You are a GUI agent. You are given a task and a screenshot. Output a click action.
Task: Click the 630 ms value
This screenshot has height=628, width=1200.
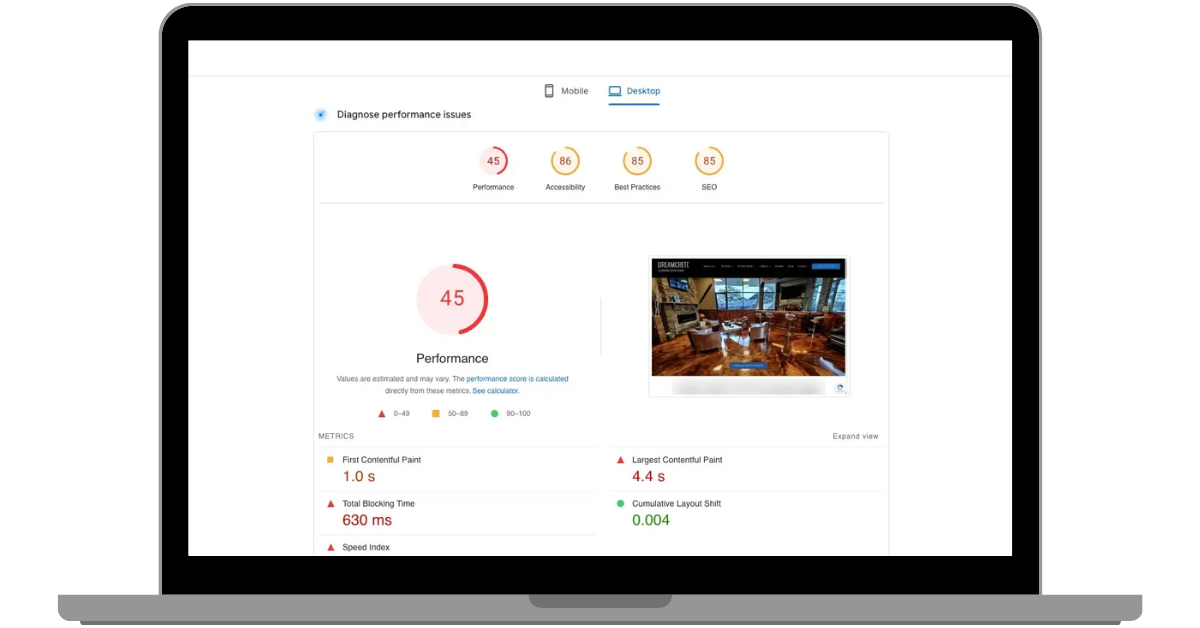click(367, 520)
